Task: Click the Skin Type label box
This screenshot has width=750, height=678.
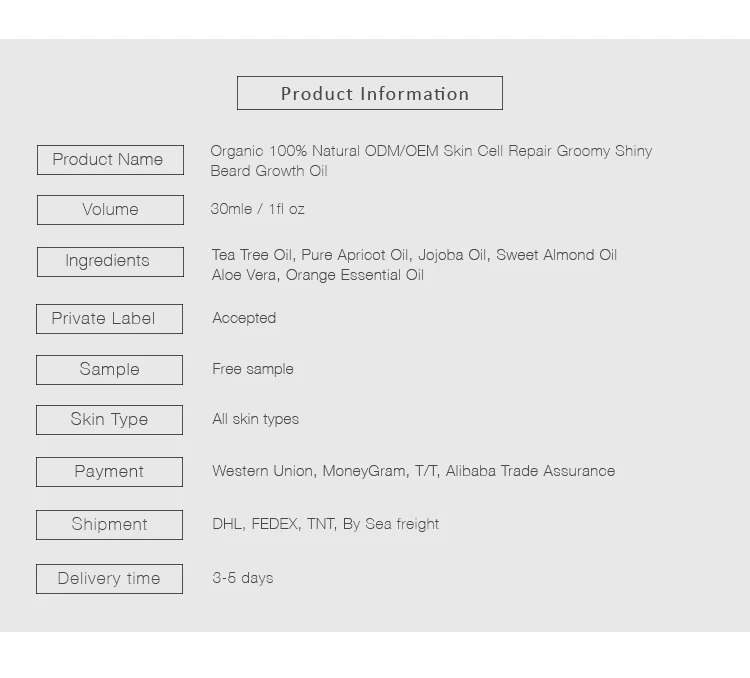Action: pos(109,420)
